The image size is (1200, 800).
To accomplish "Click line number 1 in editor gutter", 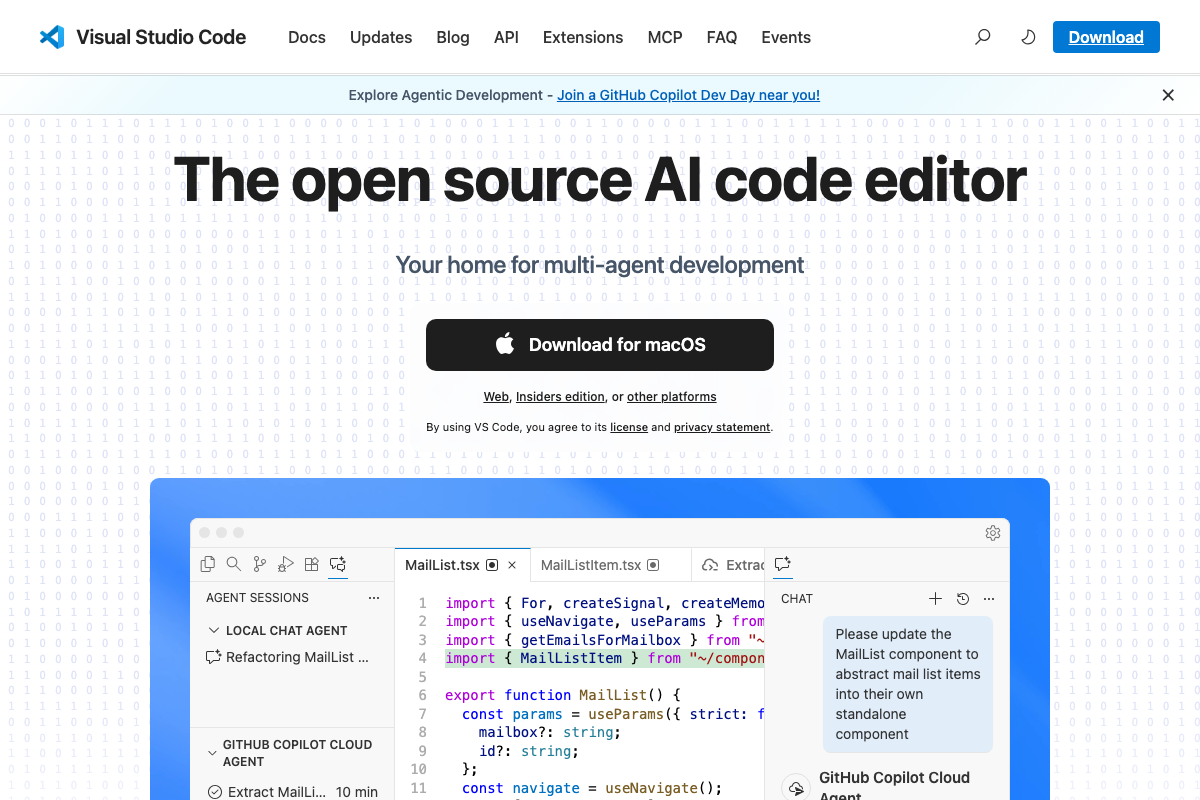I will point(422,603).
